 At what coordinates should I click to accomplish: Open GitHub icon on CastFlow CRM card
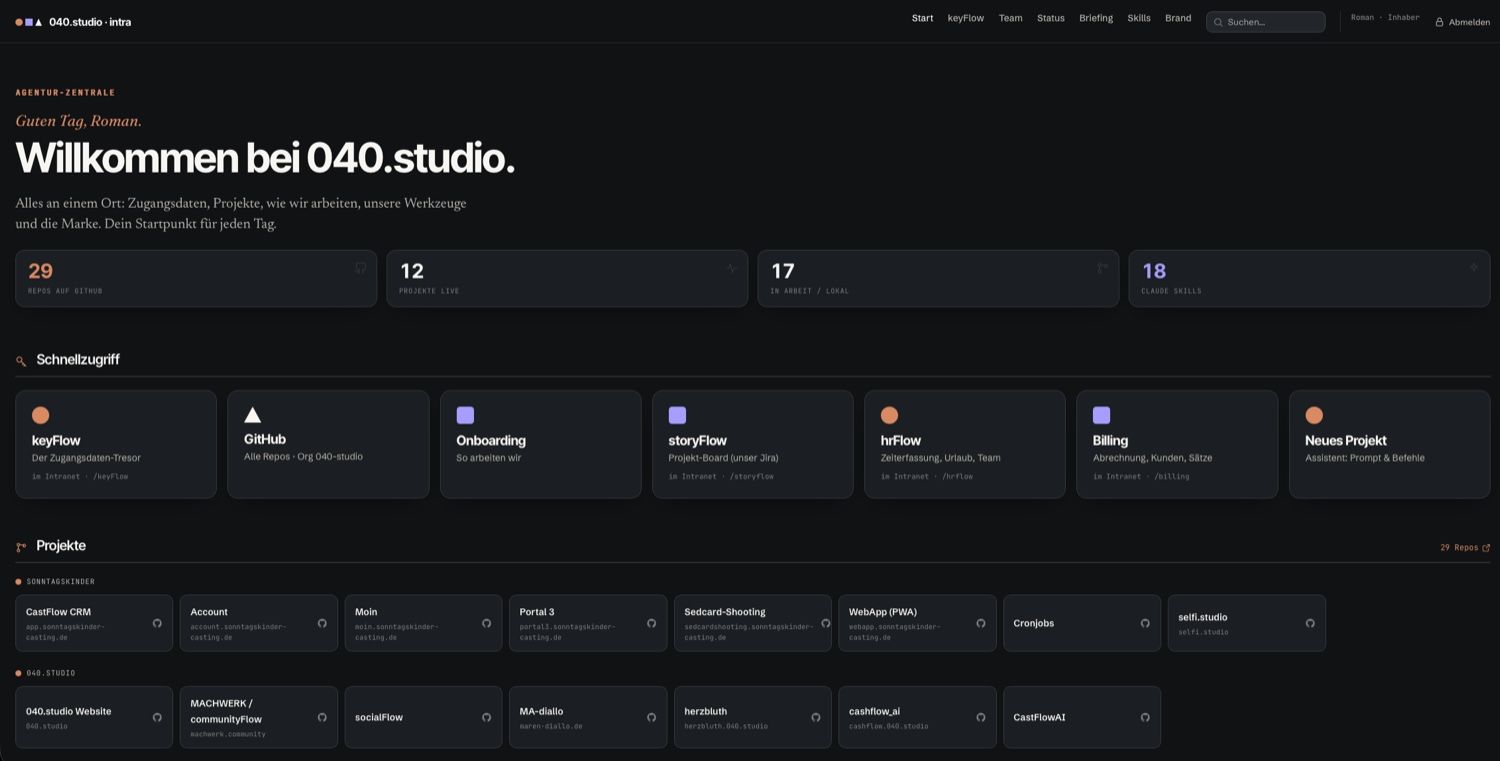click(157, 623)
